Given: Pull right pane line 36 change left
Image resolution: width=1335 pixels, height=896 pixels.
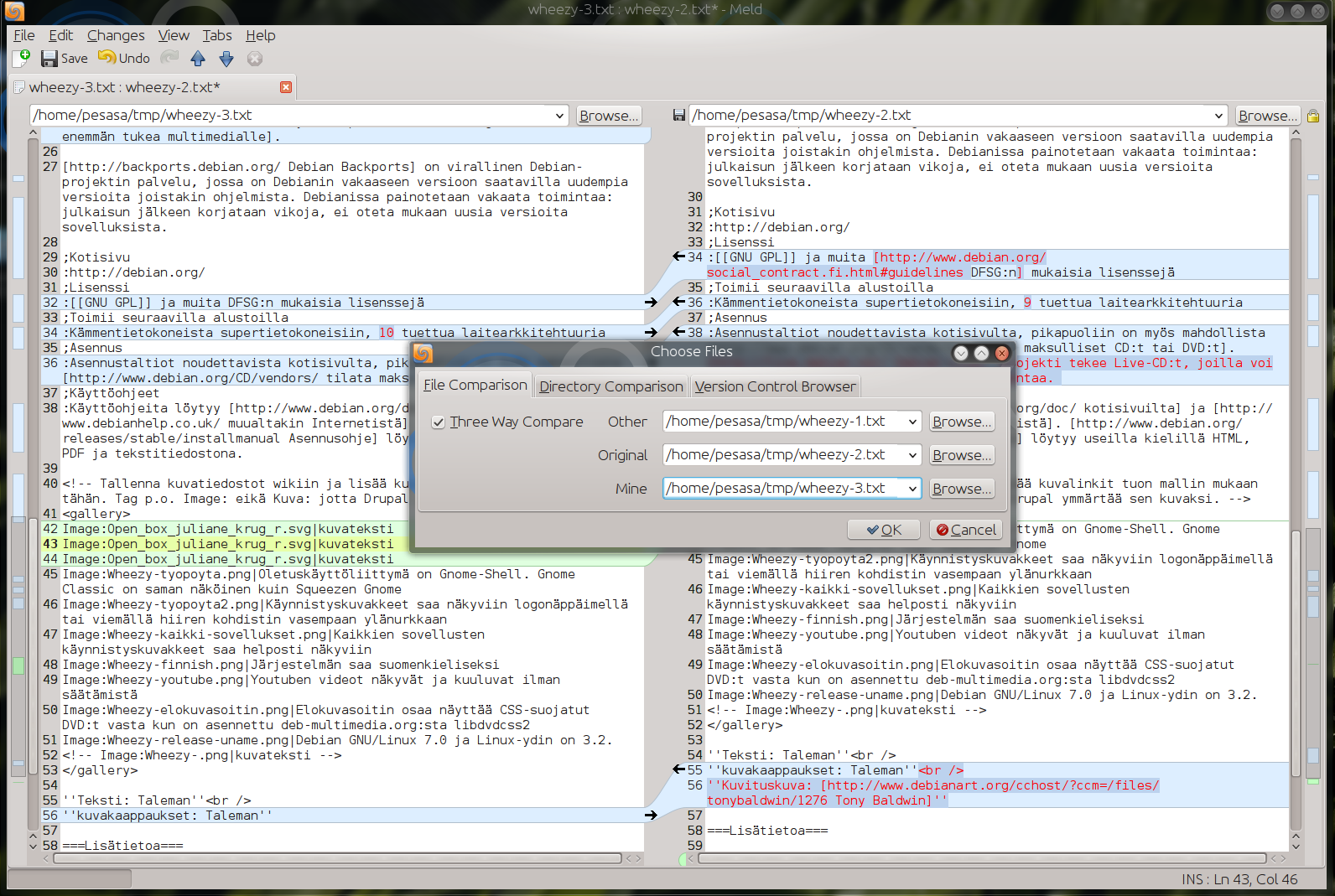Looking at the screenshot, I should tap(679, 302).
